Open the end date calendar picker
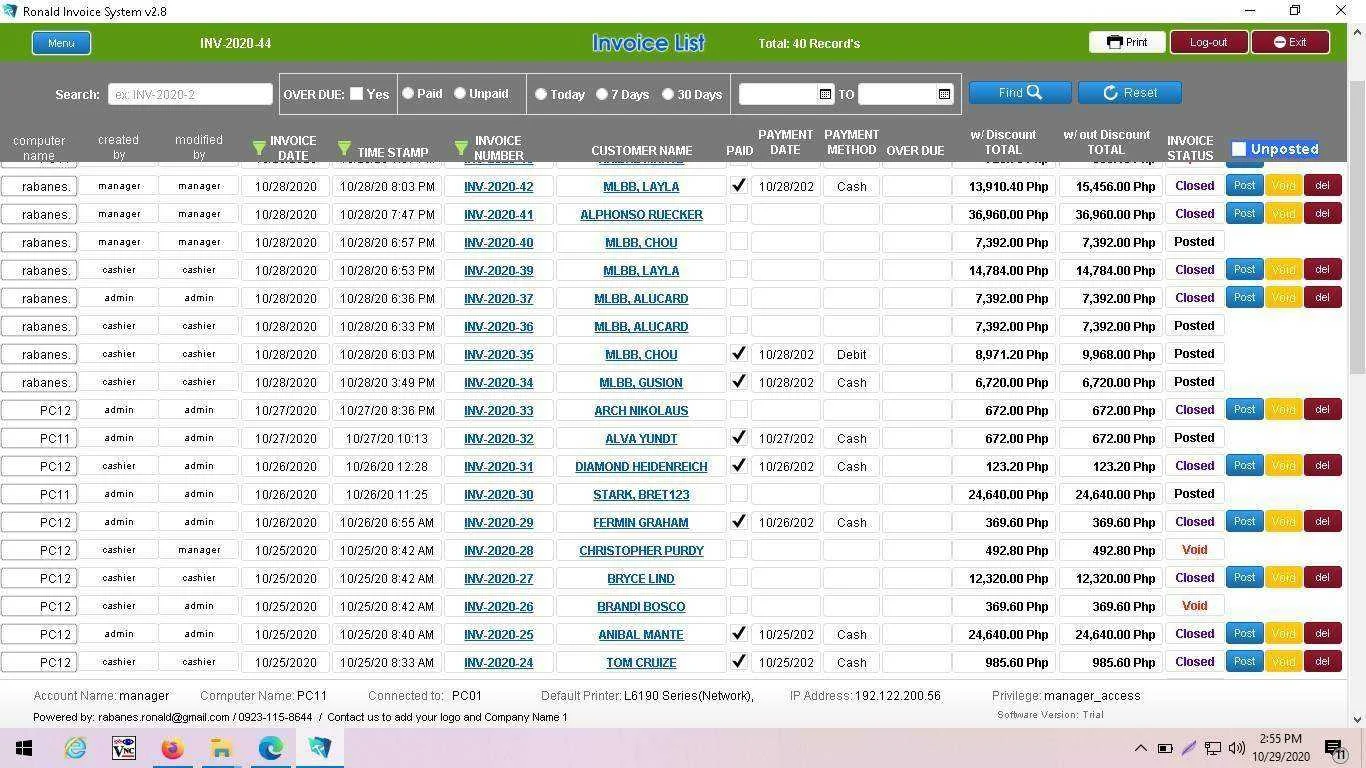This screenshot has width=1366, height=768. tap(944, 94)
